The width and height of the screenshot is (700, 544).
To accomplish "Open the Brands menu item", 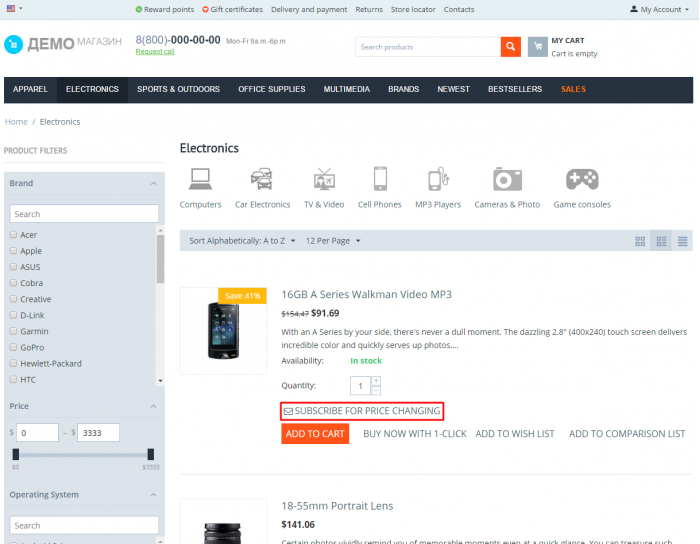I will pos(404,89).
